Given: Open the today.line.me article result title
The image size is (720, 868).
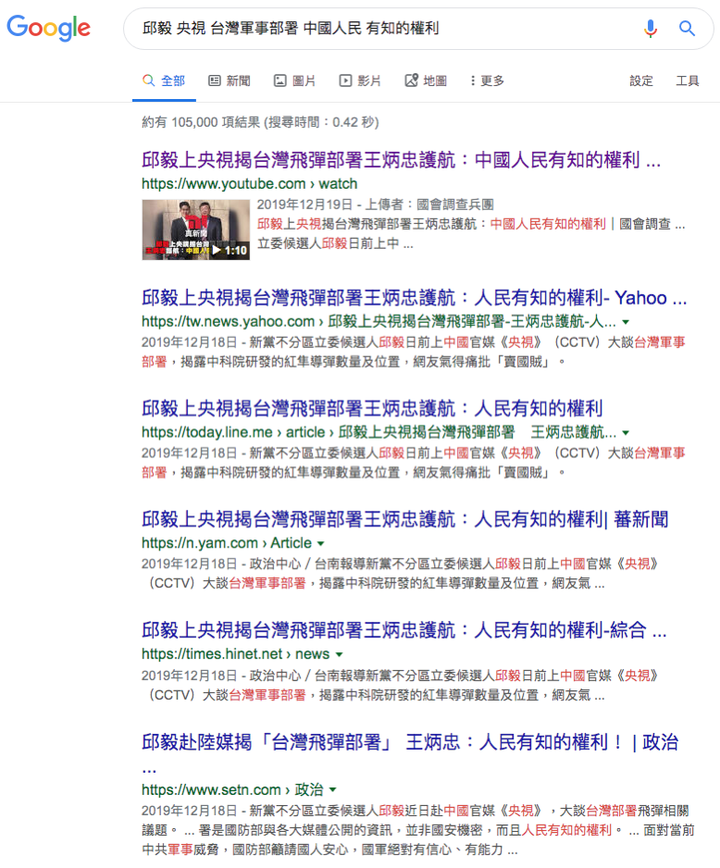Looking at the screenshot, I should click(x=372, y=409).
